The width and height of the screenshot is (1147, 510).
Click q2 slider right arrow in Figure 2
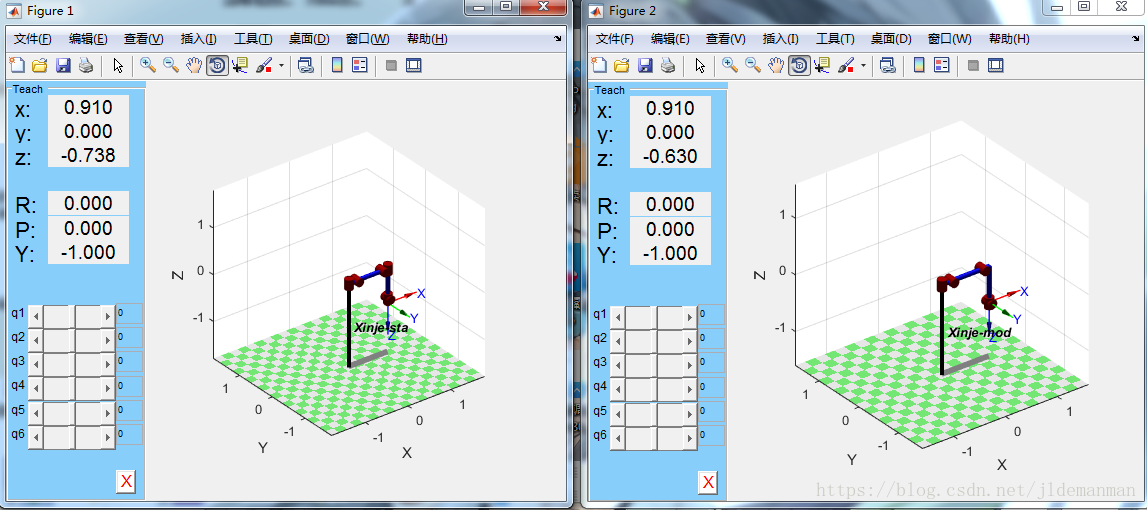pyautogui.click(x=691, y=341)
